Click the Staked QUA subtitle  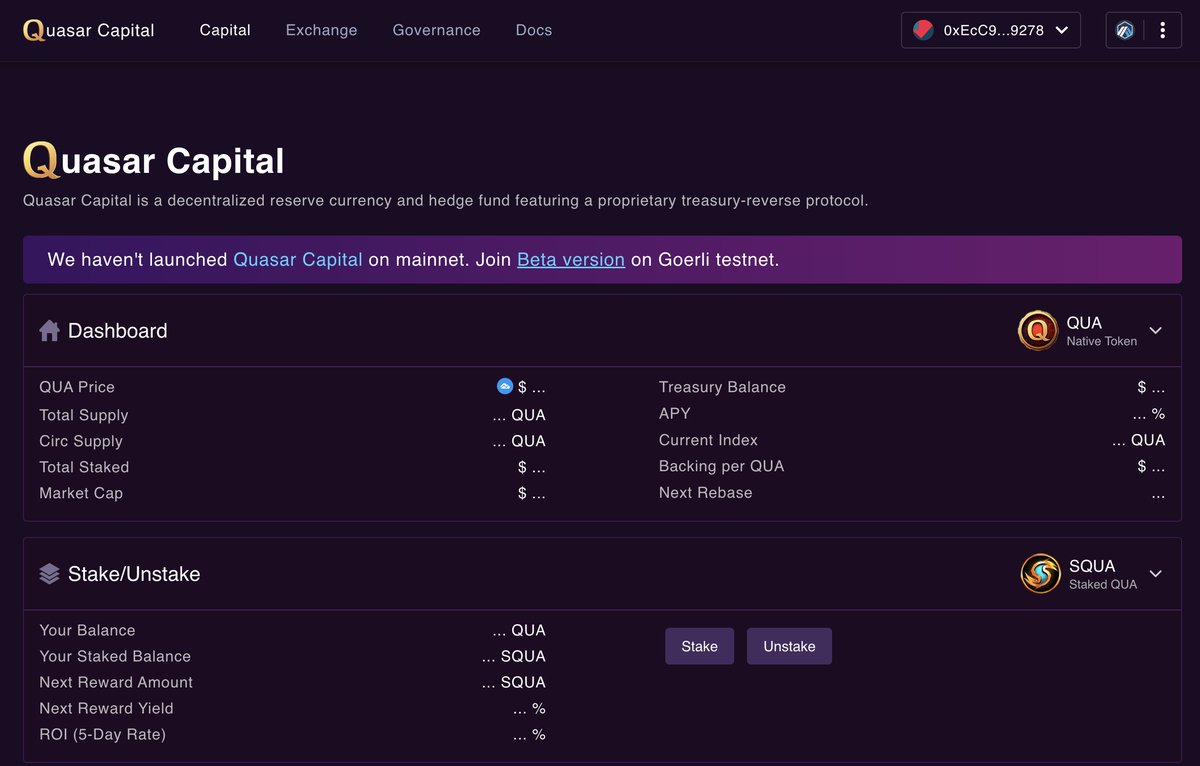click(x=1103, y=584)
